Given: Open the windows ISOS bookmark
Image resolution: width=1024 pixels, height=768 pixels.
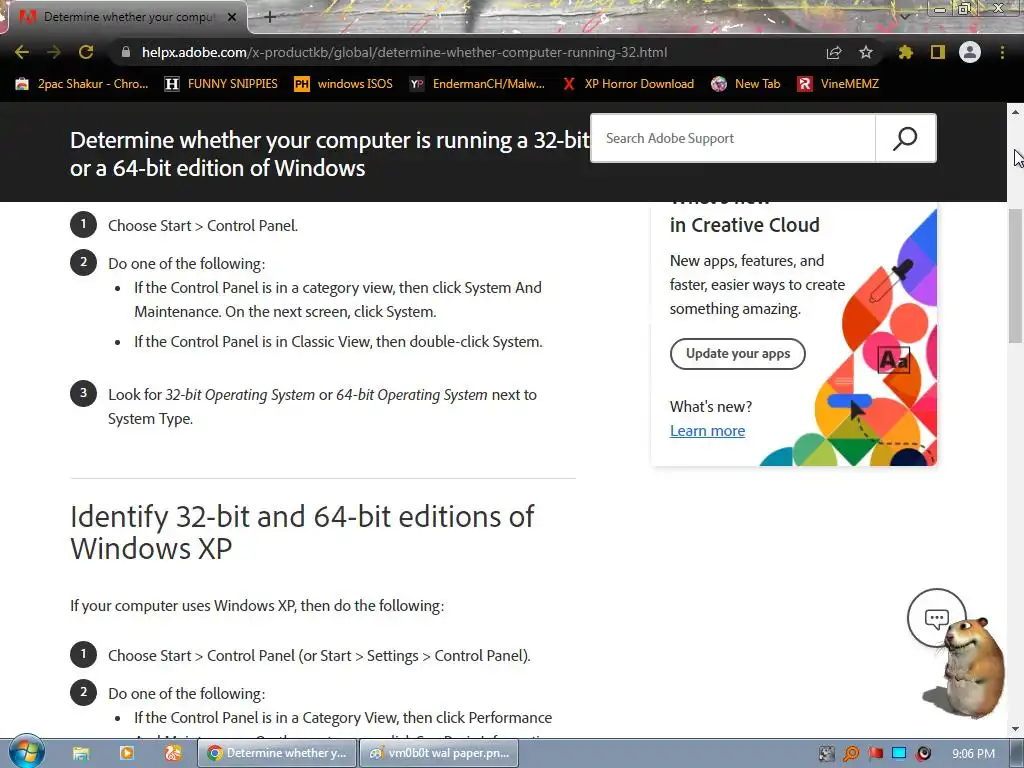Looking at the screenshot, I should [x=343, y=84].
